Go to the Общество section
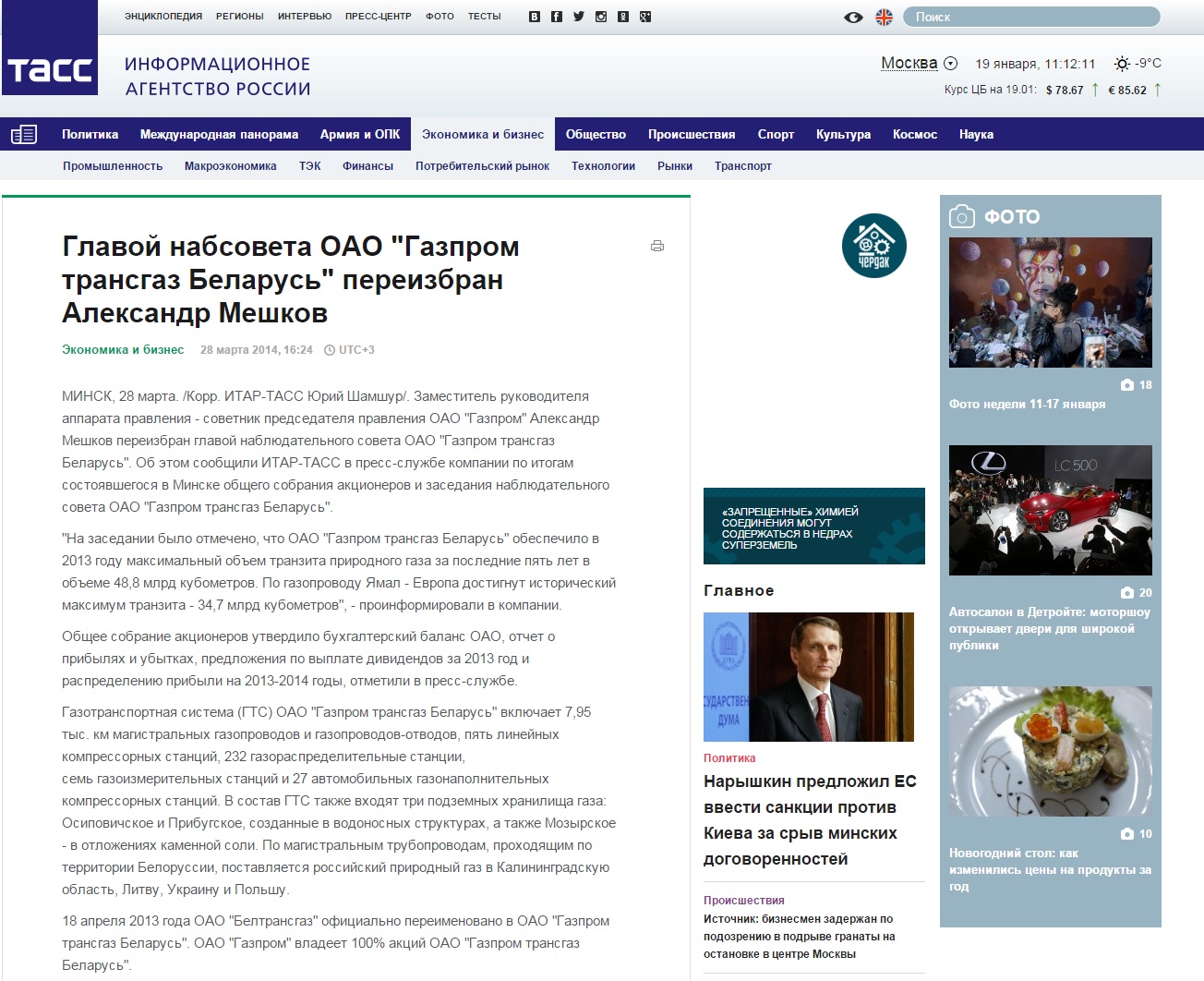This screenshot has width=1204, height=981. [596, 135]
